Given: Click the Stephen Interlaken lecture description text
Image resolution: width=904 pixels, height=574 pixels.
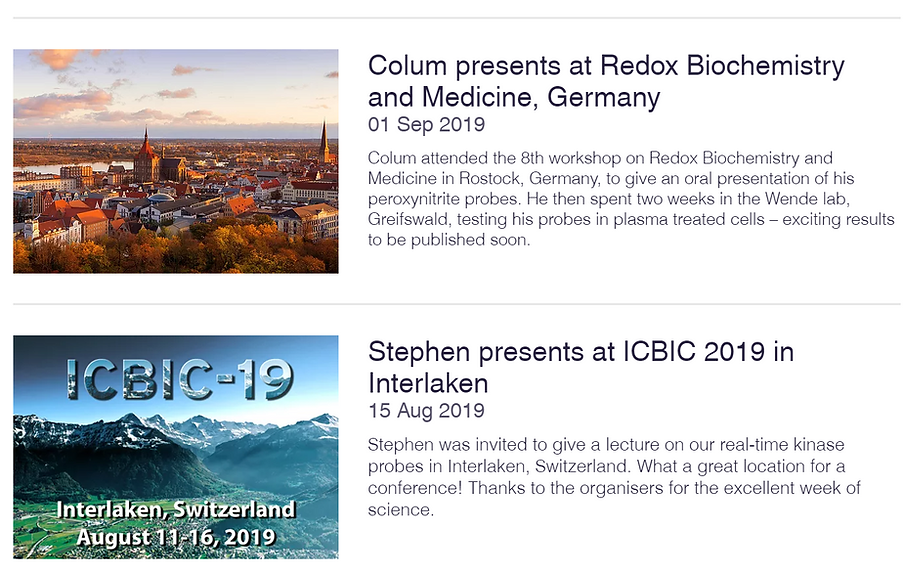Looking at the screenshot, I should point(614,477).
